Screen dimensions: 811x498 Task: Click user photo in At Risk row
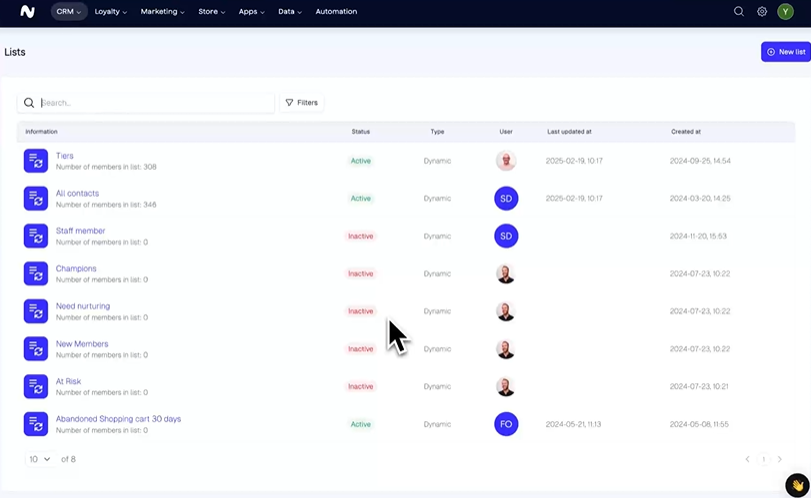pos(506,386)
